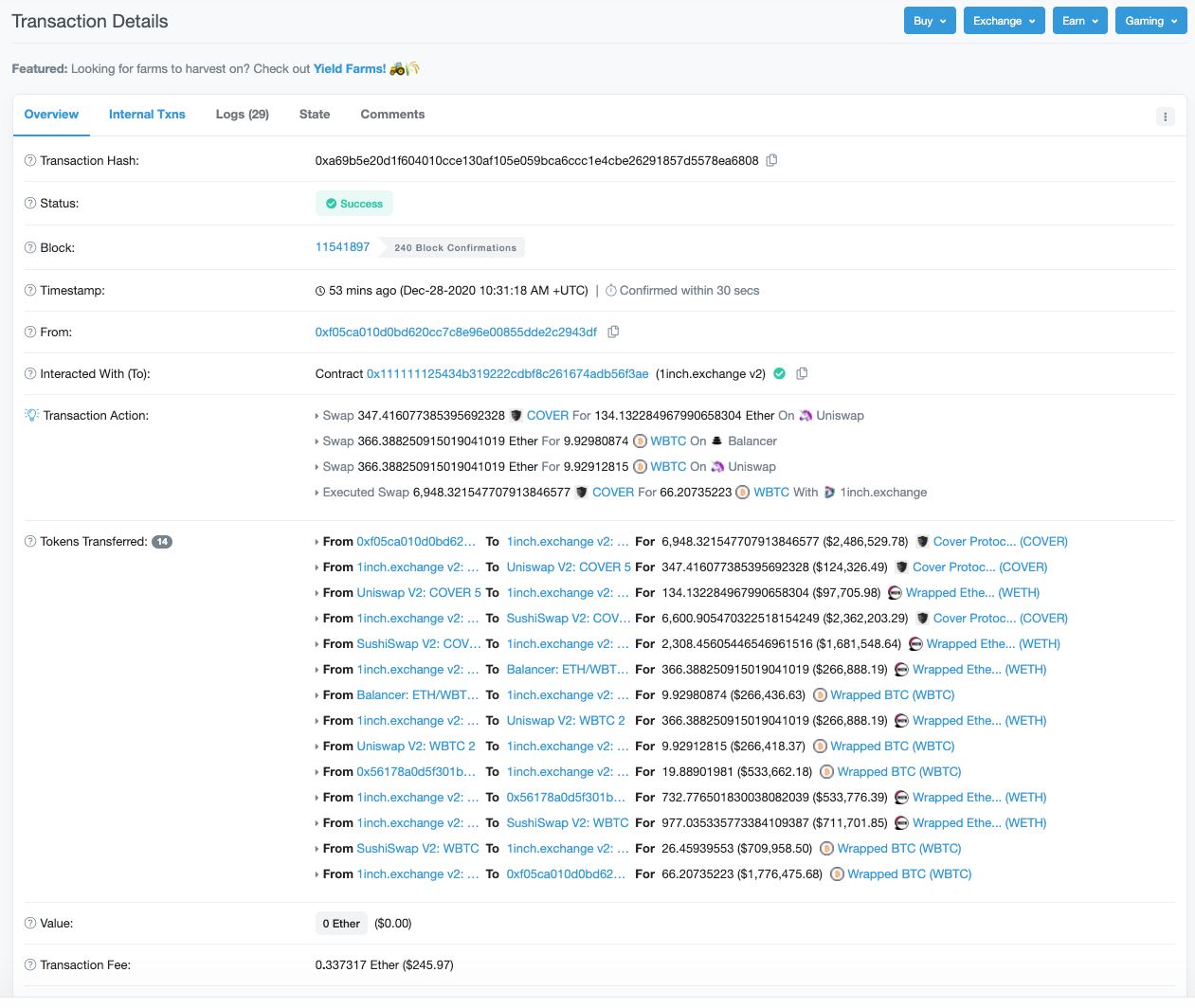
Task: Open Wrapped BTC (WBTC) link in last transfer row
Action: point(910,874)
